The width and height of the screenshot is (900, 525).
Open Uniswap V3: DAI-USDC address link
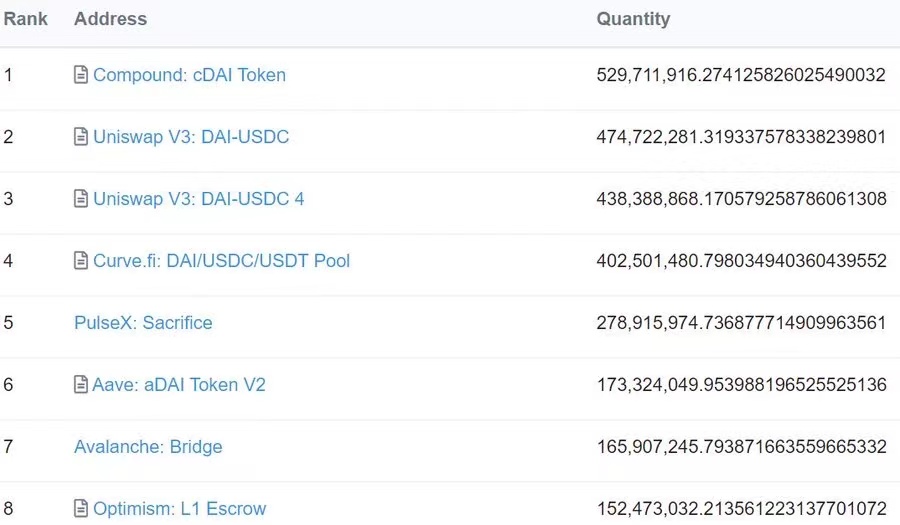pos(191,137)
